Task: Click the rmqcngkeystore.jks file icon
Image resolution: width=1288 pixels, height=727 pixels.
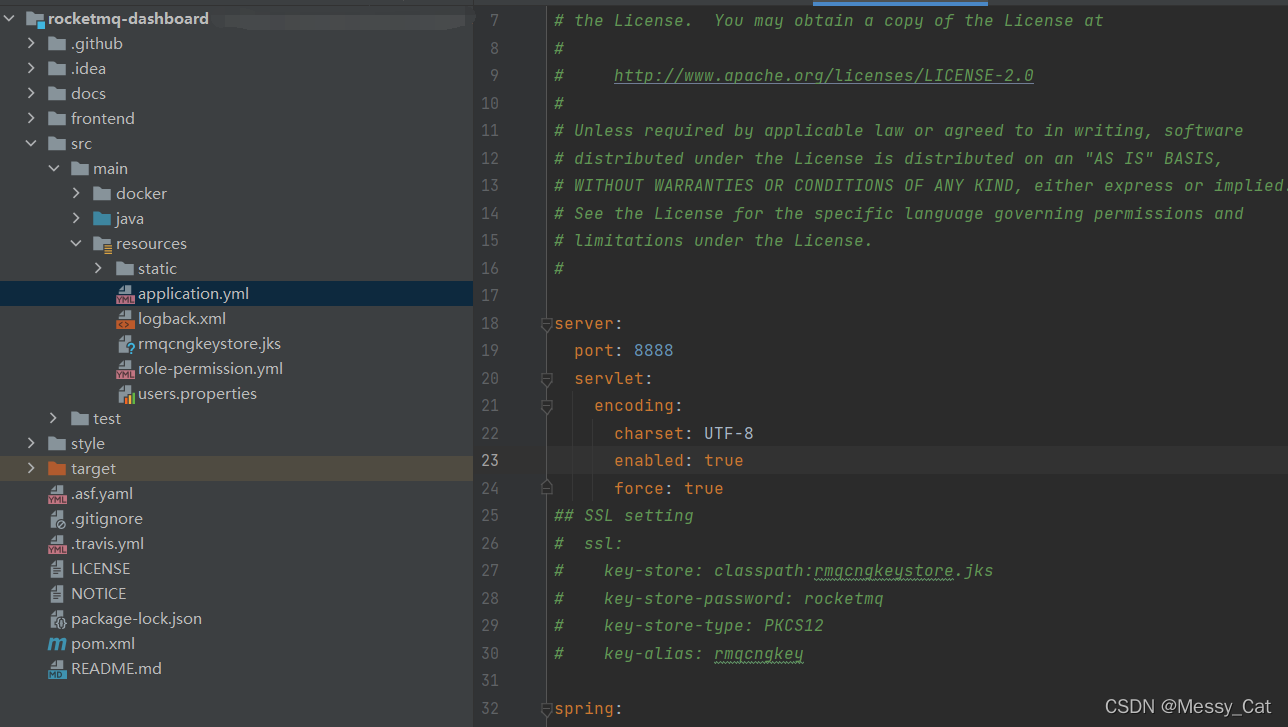Action: tap(125, 344)
